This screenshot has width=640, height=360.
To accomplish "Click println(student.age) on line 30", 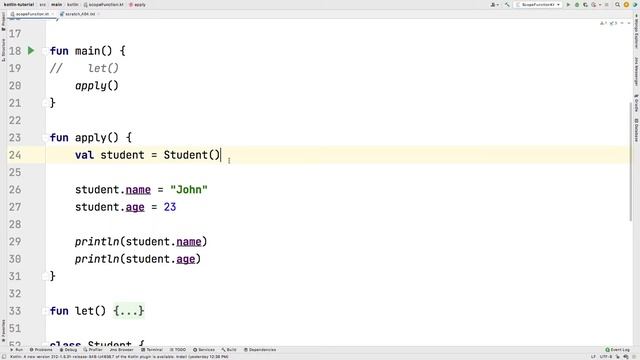I will [x=138, y=259].
